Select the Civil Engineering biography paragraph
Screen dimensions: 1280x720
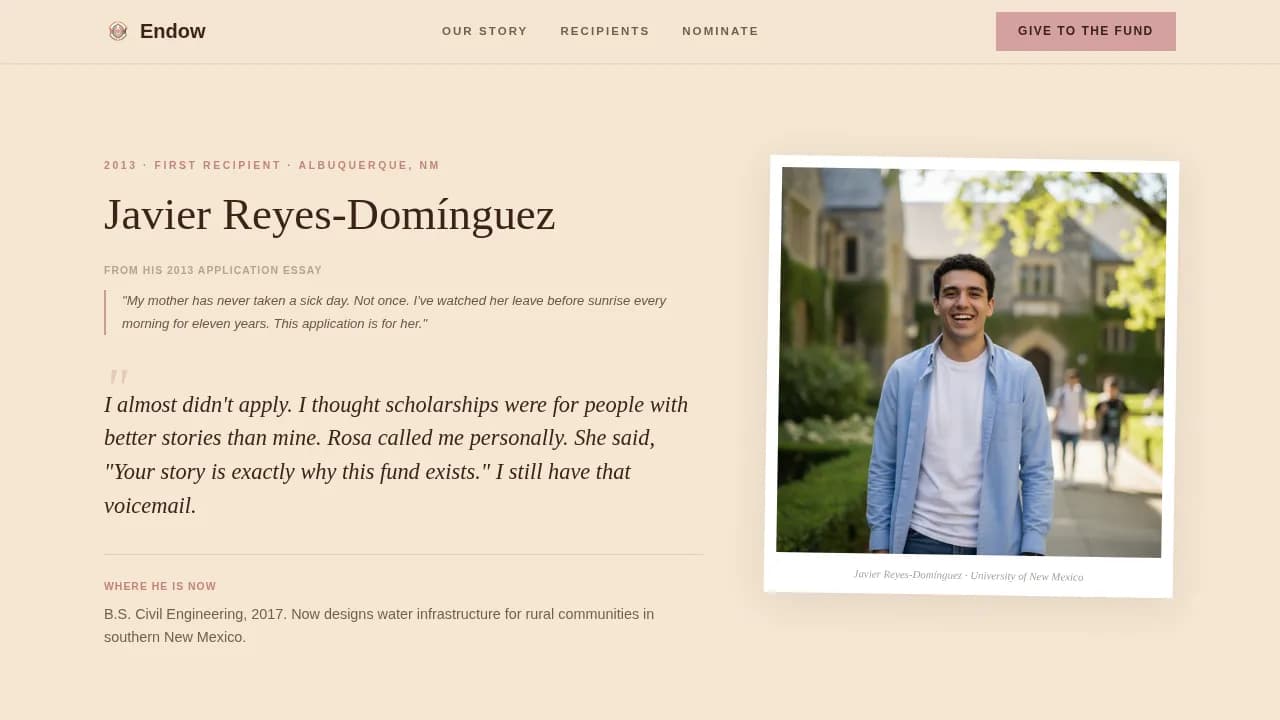[x=378, y=625]
